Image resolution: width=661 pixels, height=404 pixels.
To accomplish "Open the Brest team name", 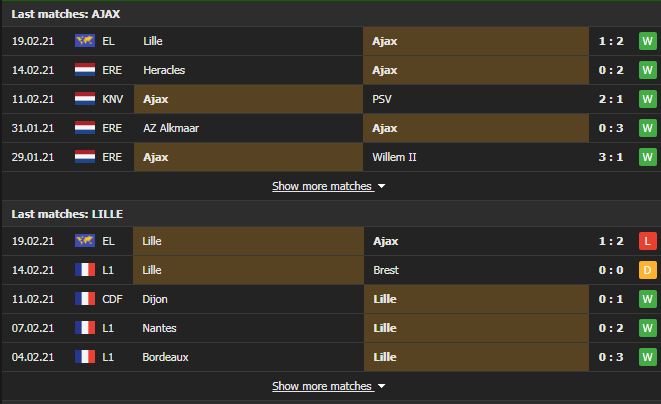I will click(386, 270).
